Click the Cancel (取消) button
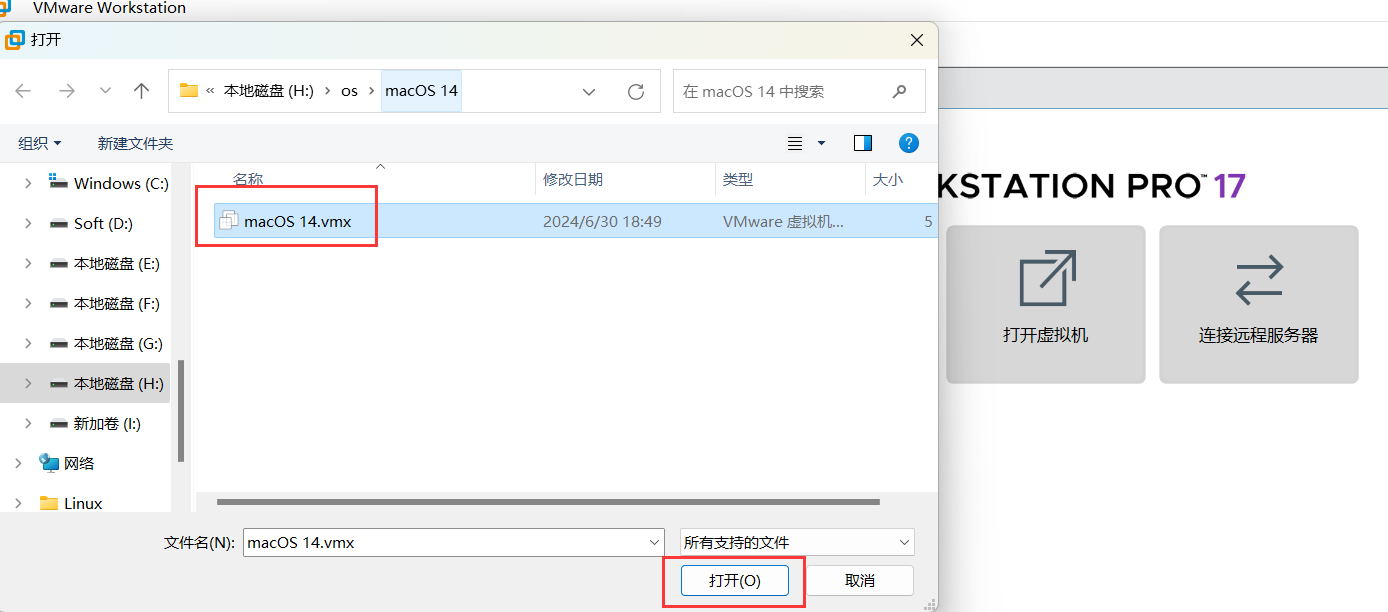Image resolution: width=1388 pixels, height=612 pixels. 859,580
